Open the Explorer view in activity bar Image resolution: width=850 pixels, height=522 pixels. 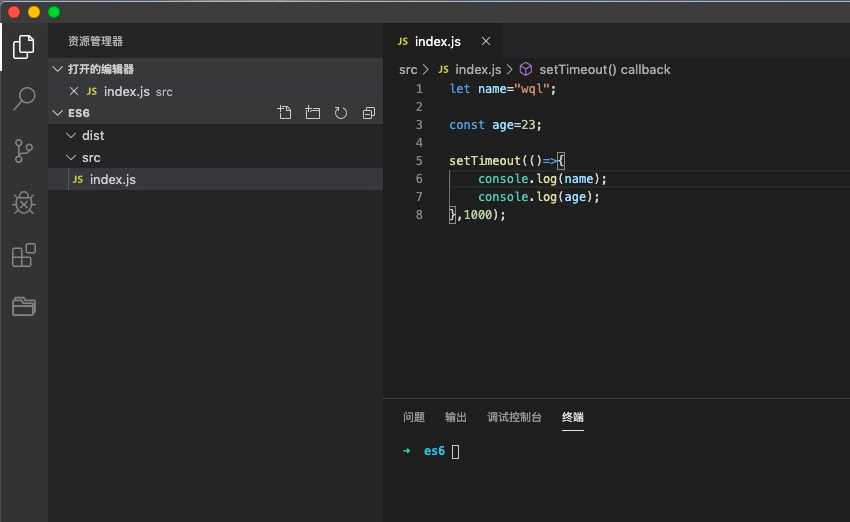(23, 47)
